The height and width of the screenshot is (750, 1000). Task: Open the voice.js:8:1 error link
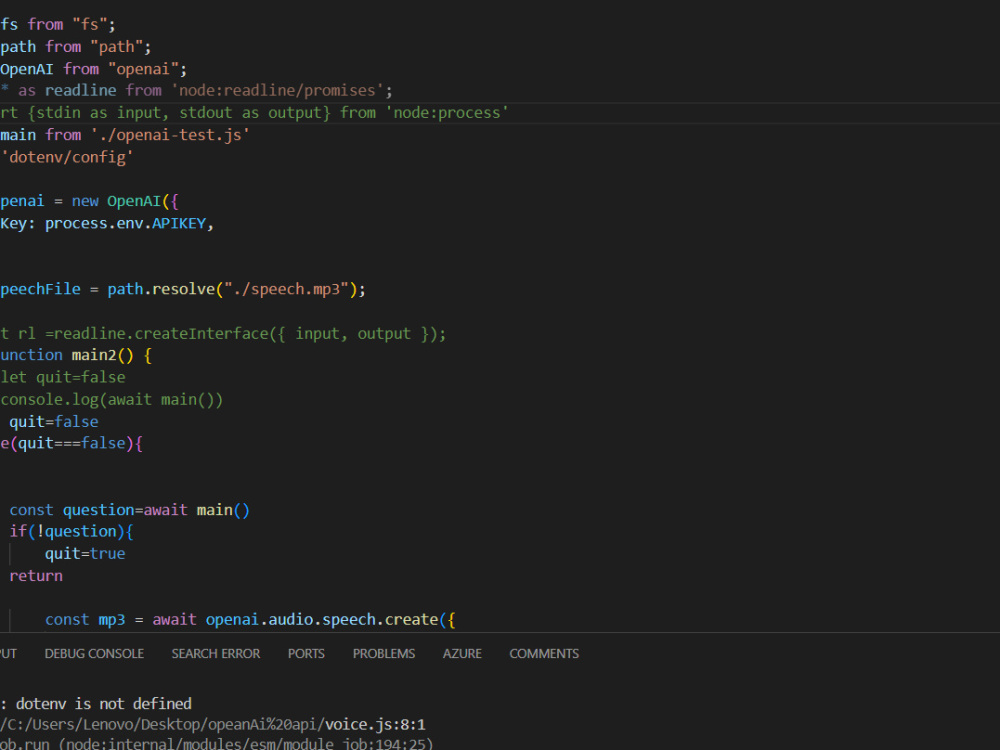(x=375, y=724)
